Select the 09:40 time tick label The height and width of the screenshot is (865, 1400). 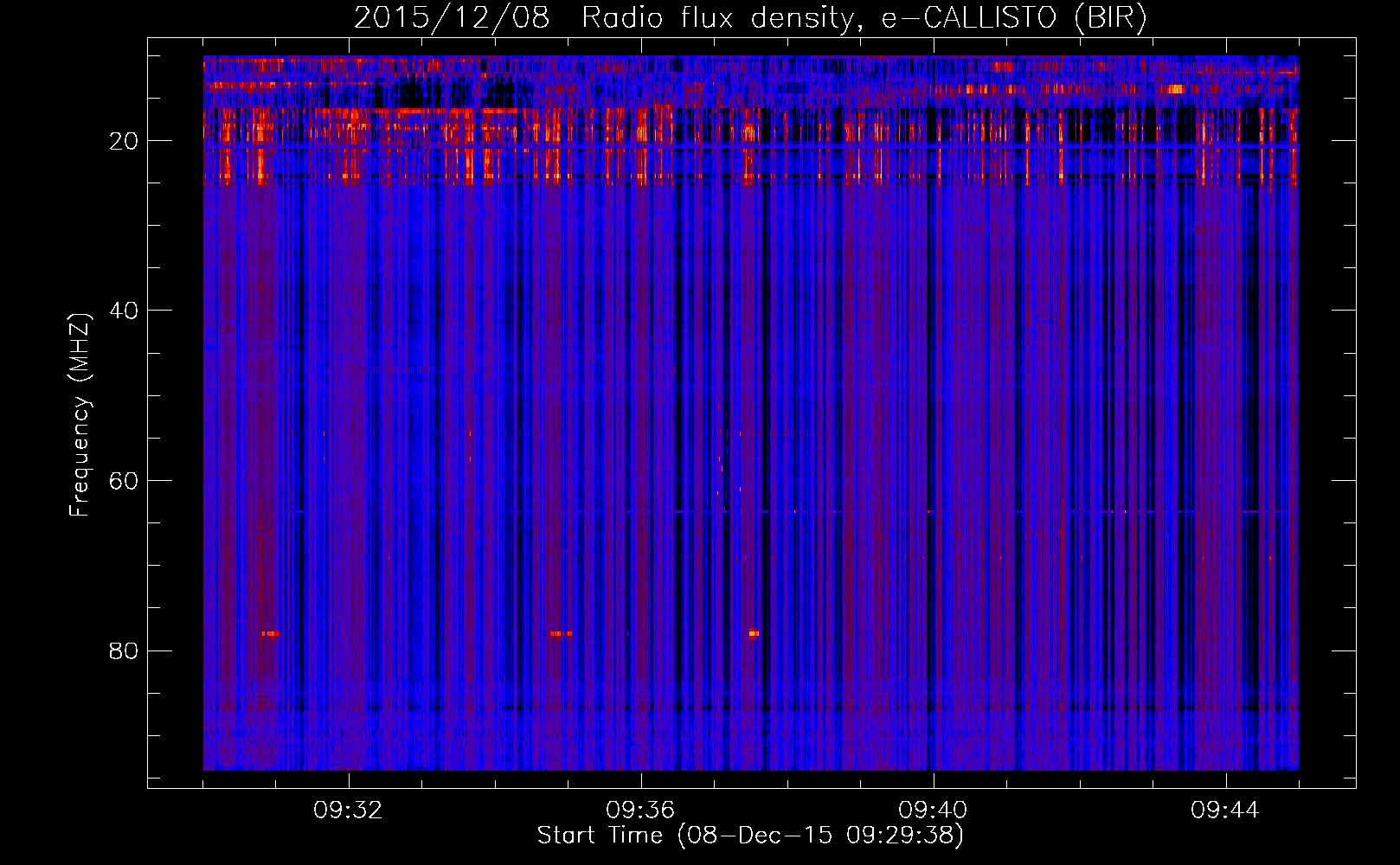pos(933,811)
